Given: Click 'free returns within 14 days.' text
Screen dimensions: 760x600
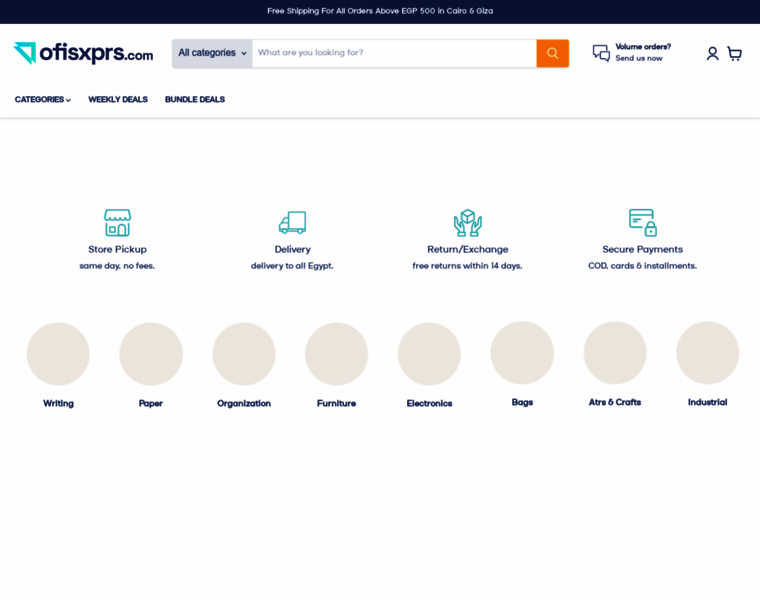Looking at the screenshot, I should point(467,266).
